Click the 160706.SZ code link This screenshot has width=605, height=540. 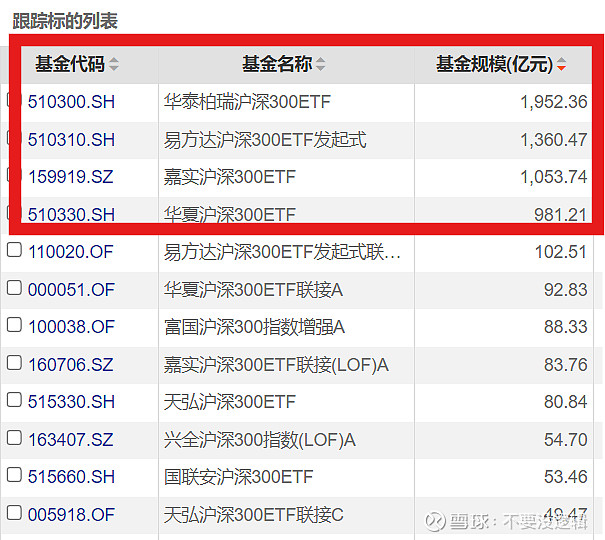coord(71,365)
